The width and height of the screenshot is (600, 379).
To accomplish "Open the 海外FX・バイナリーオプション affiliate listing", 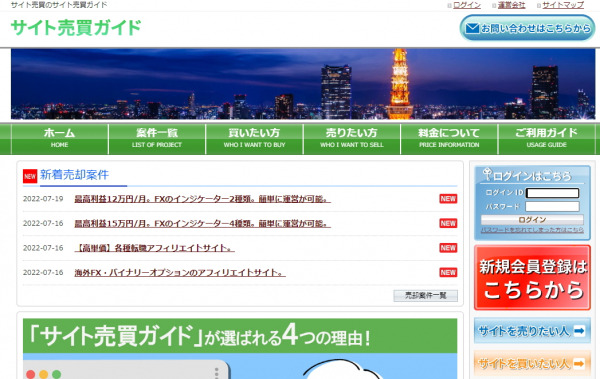I will point(180,273).
